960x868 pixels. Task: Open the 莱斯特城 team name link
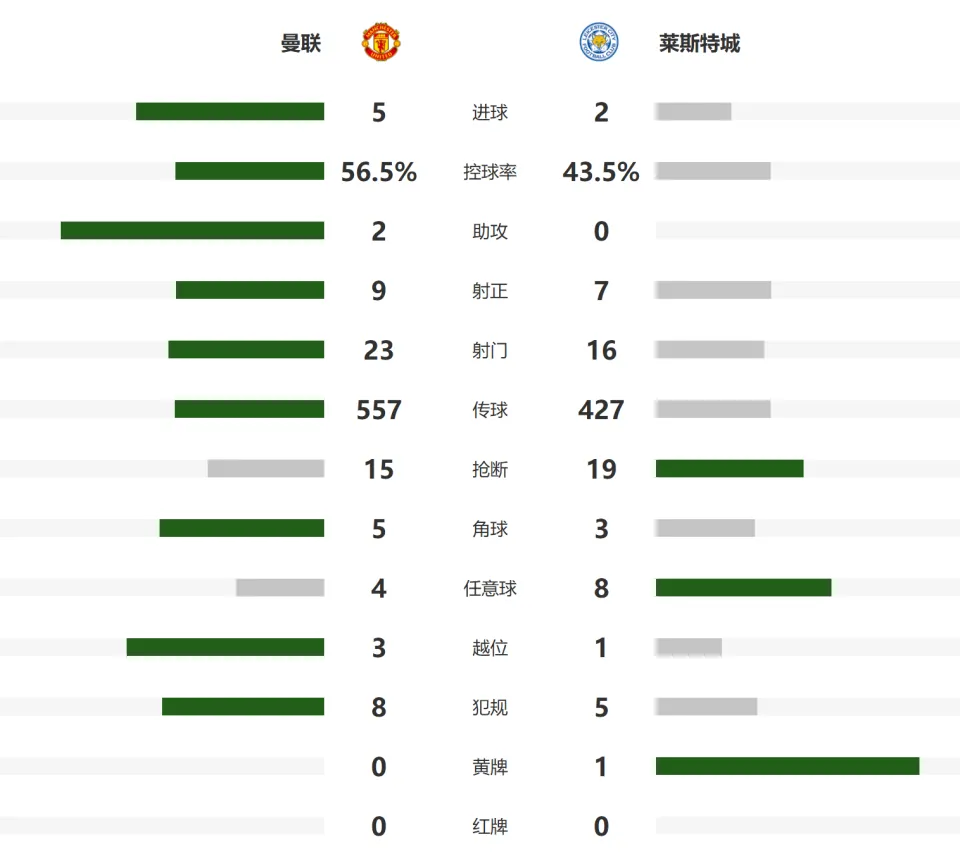click(x=699, y=43)
